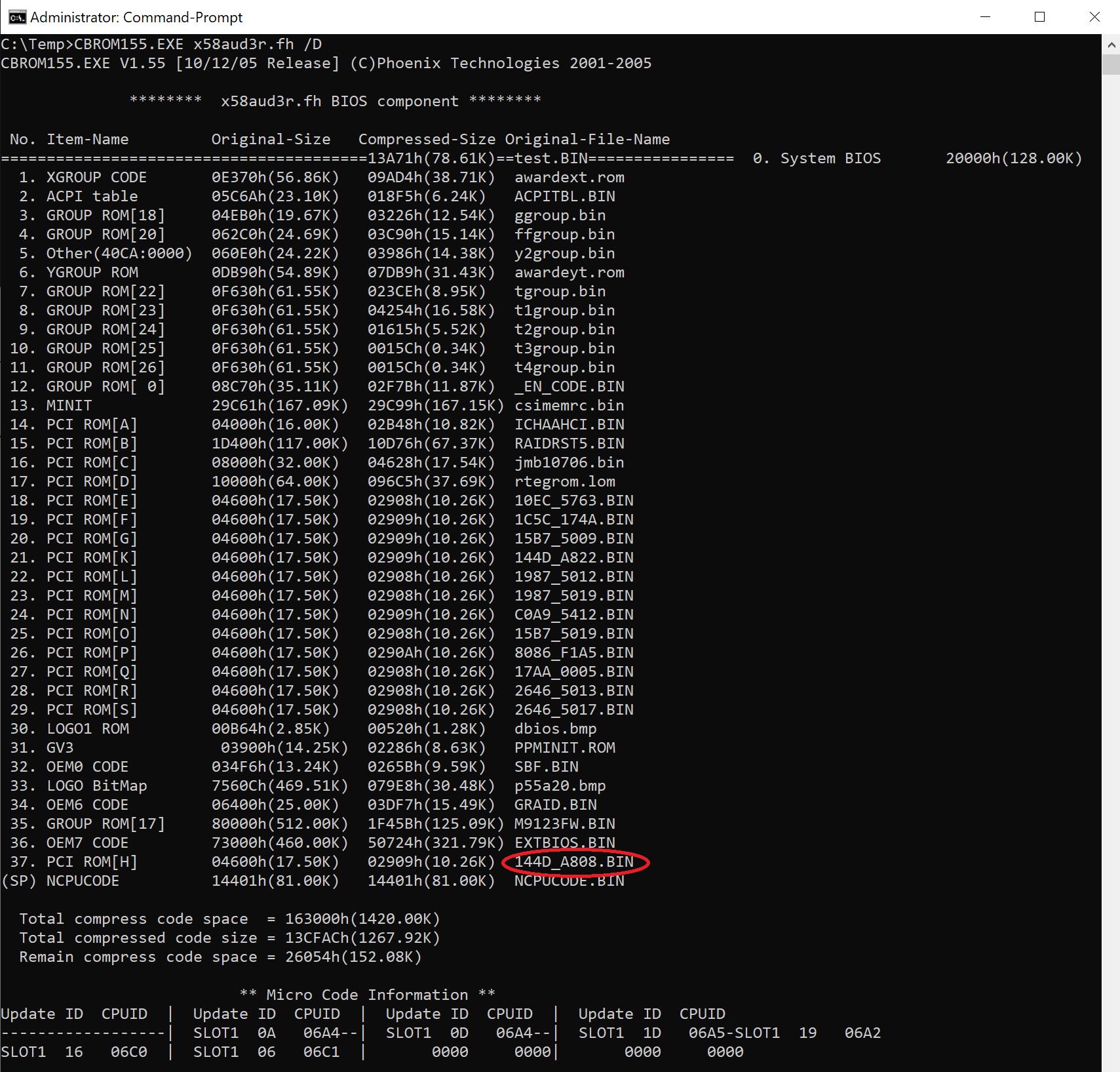Click '2646_5013.BIN' file name
This screenshot has height=1072, width=1120.
coord(574,690)
